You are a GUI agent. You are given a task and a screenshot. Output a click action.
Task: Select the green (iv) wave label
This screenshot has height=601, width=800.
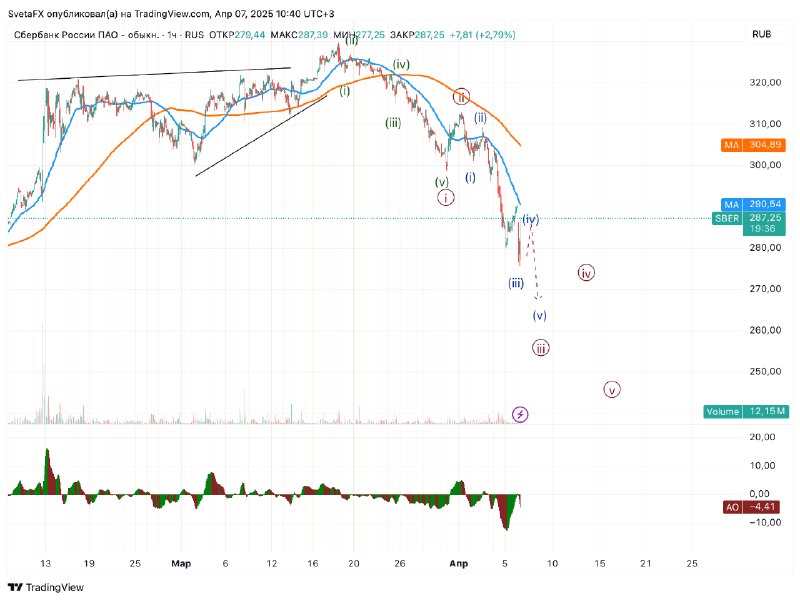pos(402,64)
